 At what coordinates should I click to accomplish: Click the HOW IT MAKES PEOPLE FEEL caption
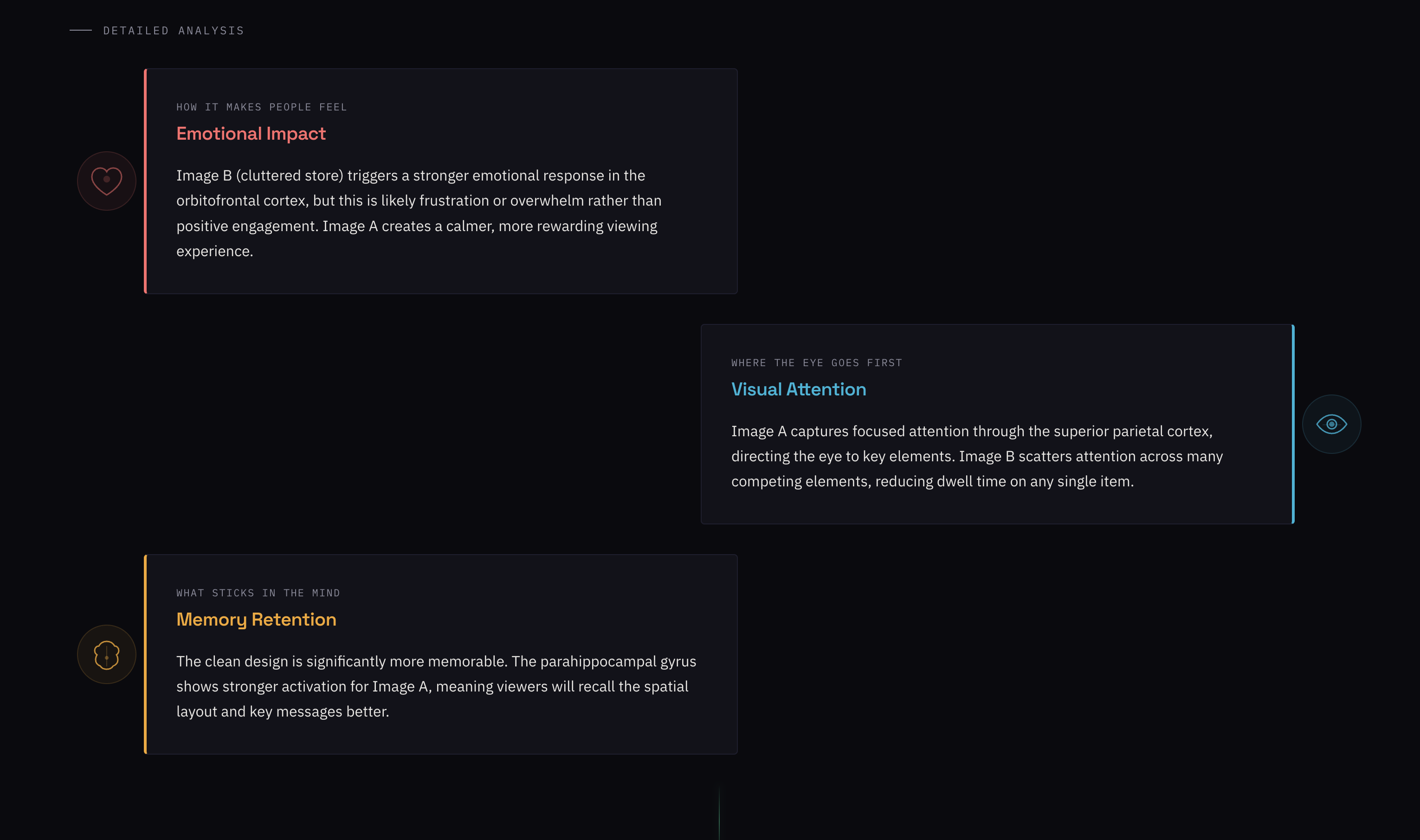261,107
